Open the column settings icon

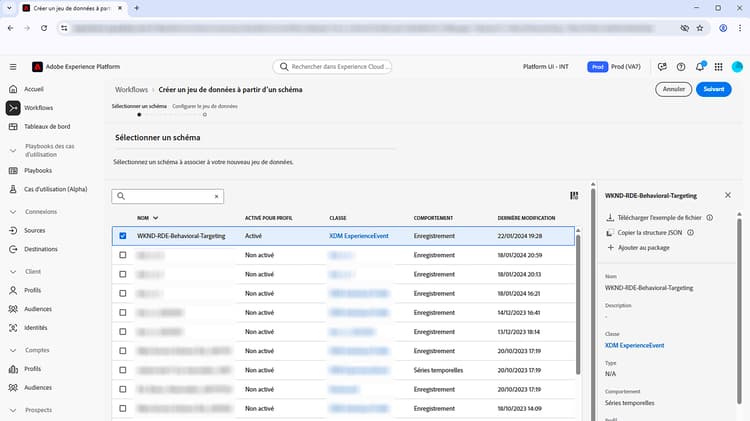(574, 195)
